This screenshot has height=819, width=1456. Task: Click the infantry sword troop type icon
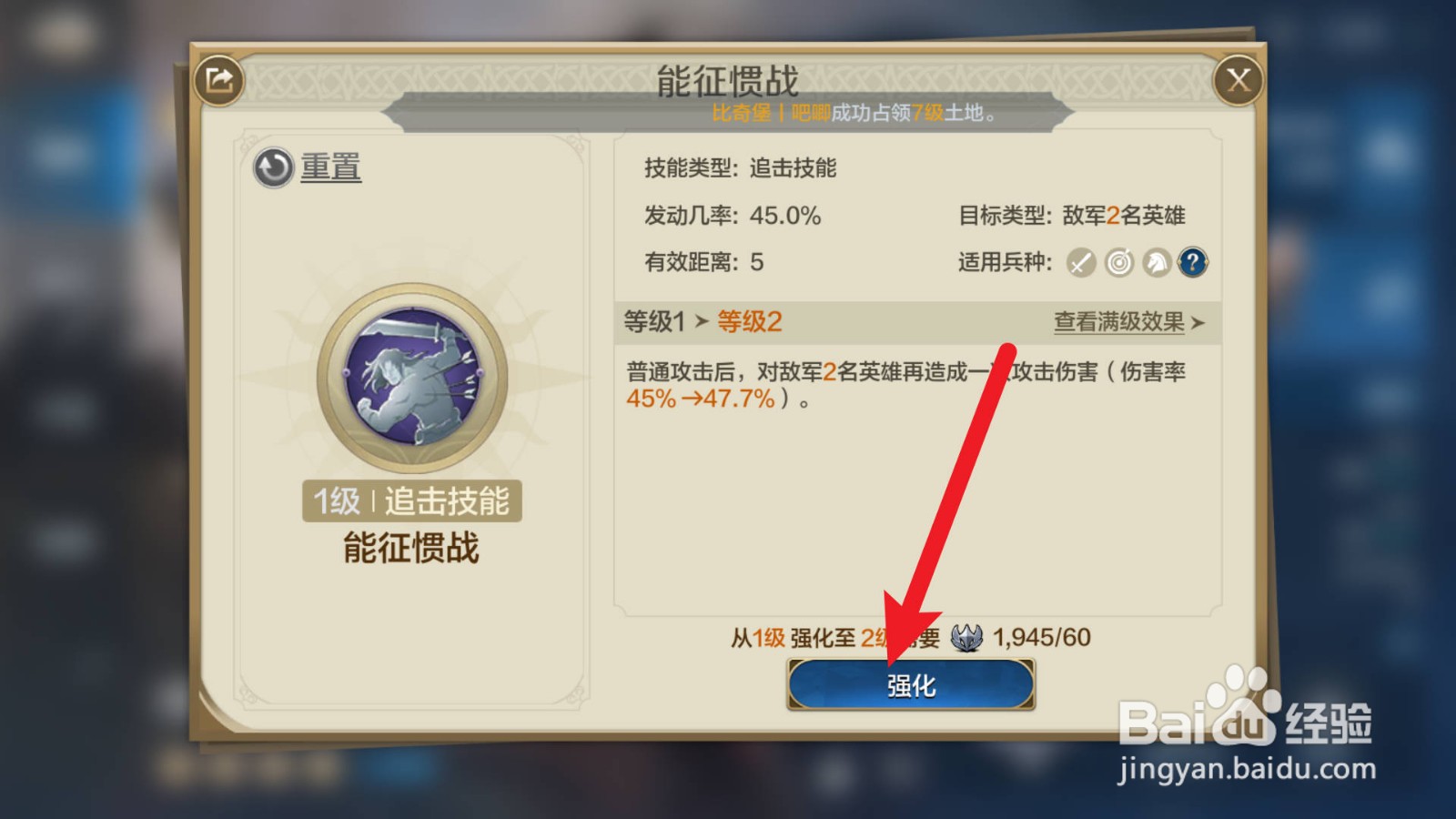tap(1081, 263)
